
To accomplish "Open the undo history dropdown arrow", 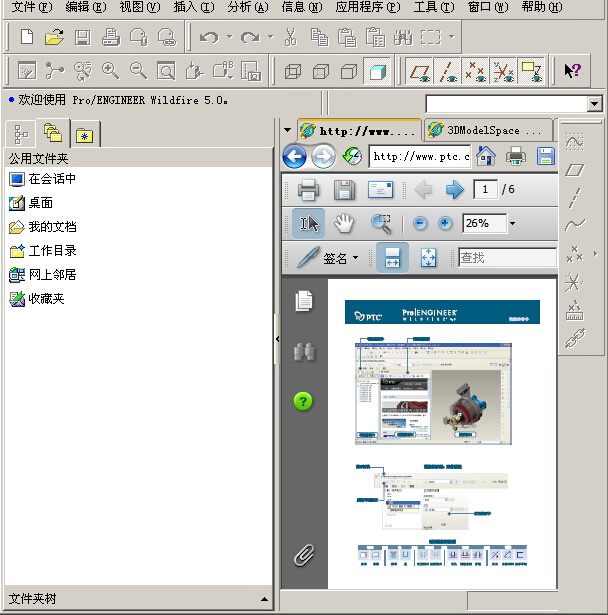I will tap(229, 37).
